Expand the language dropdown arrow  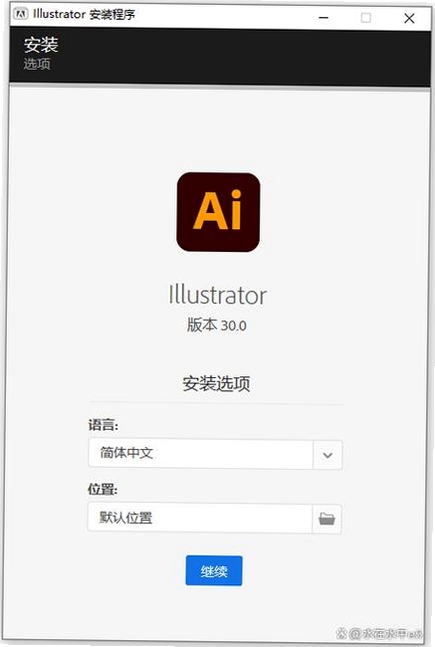[x=328, y=455]
